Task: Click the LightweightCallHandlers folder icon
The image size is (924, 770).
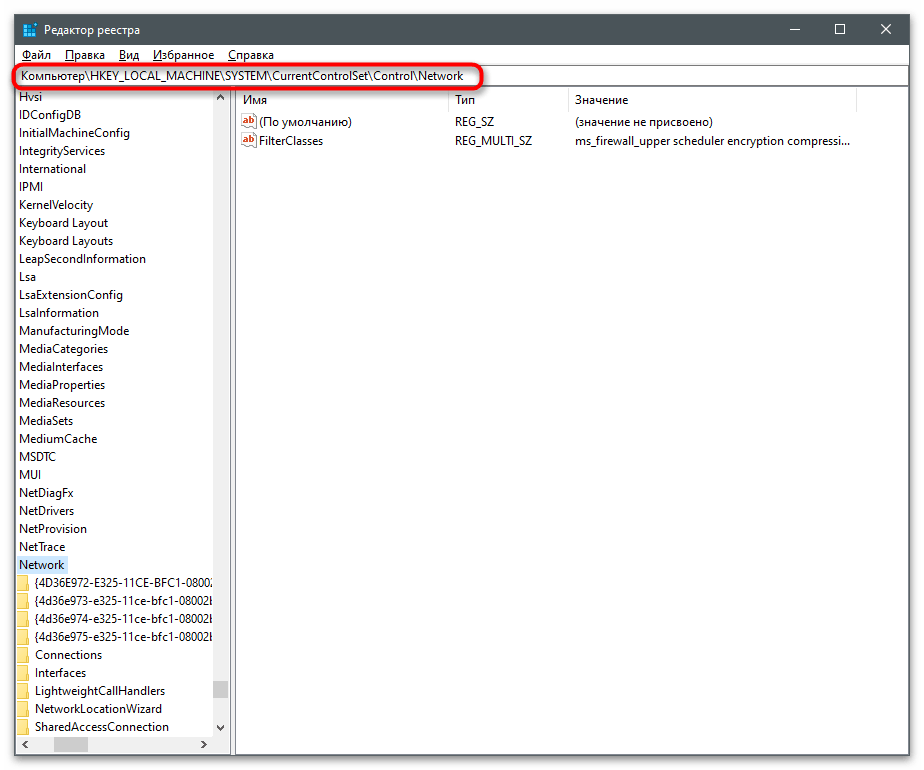Action: [x=24, y=691]
